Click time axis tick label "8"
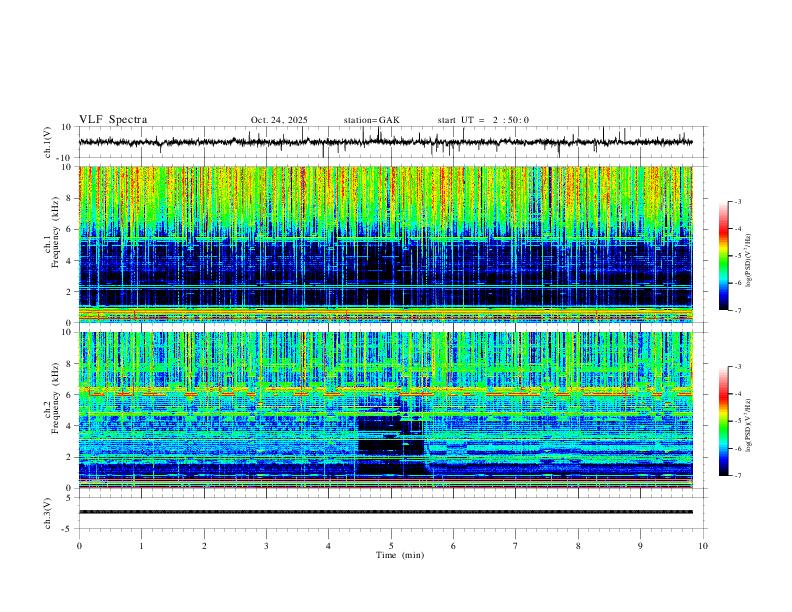 coord(578,546)
